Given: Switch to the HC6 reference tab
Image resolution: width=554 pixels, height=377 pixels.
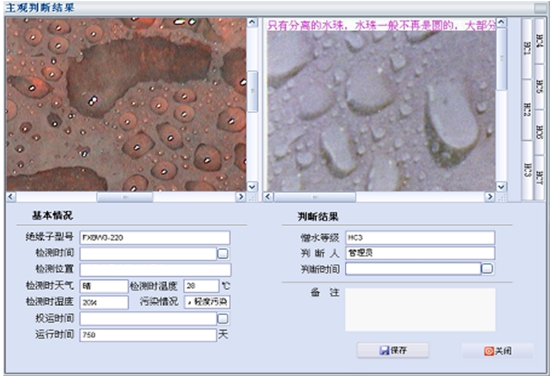Looking at the screenshot, I should (539, 132).
